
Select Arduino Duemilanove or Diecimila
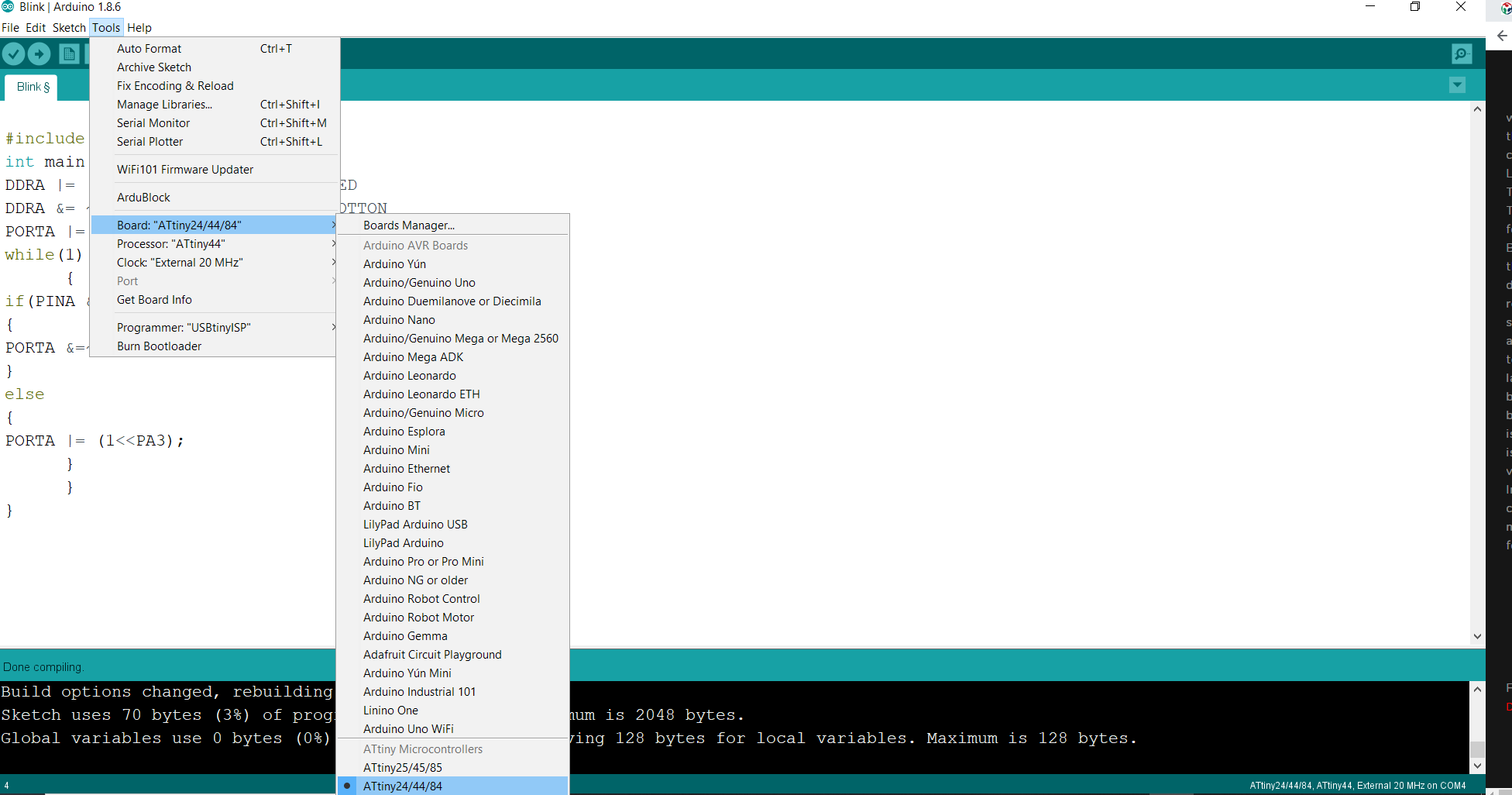(452, 301)
